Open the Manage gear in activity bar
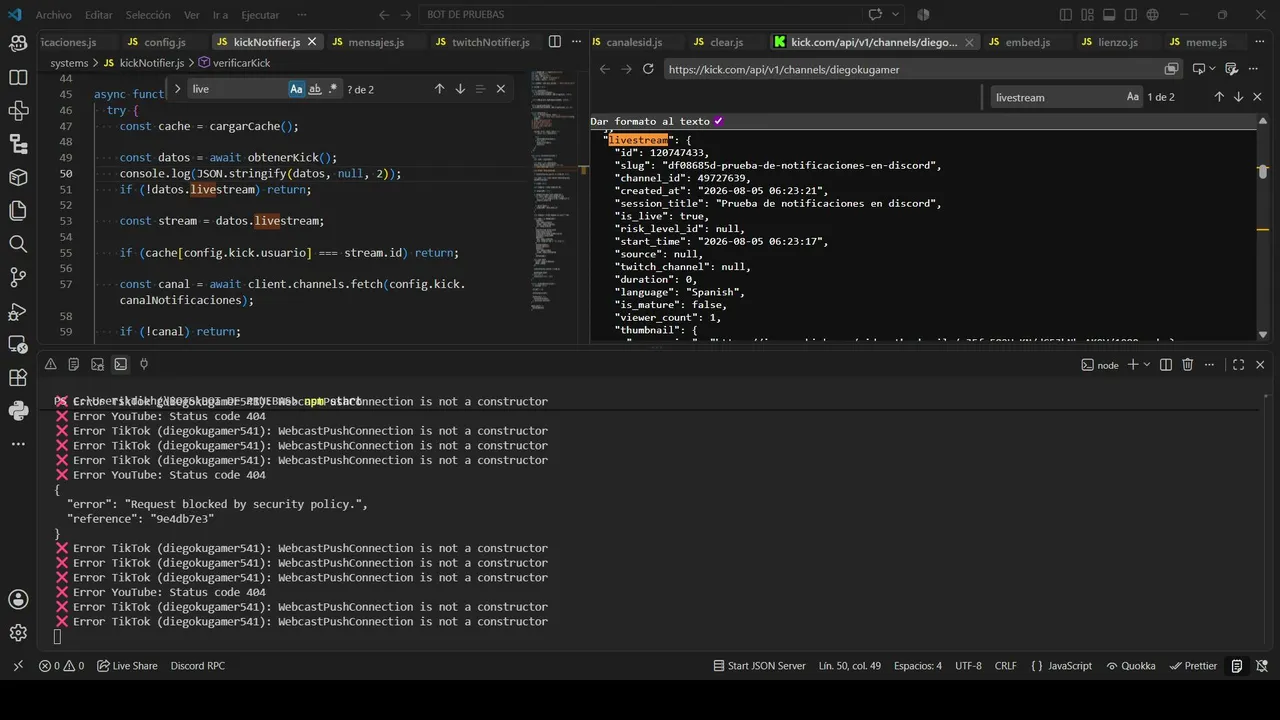This screenshot has height=720, width=1280. click(x=18, y=633)
